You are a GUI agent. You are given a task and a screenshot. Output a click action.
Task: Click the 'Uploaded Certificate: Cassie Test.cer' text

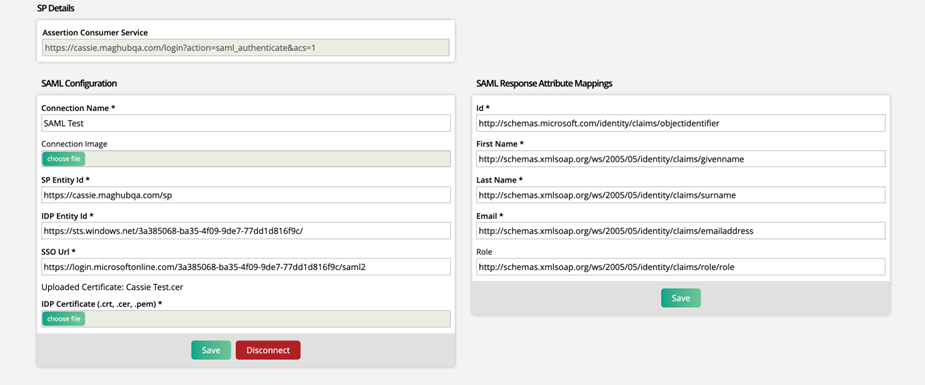coord(113,287)
